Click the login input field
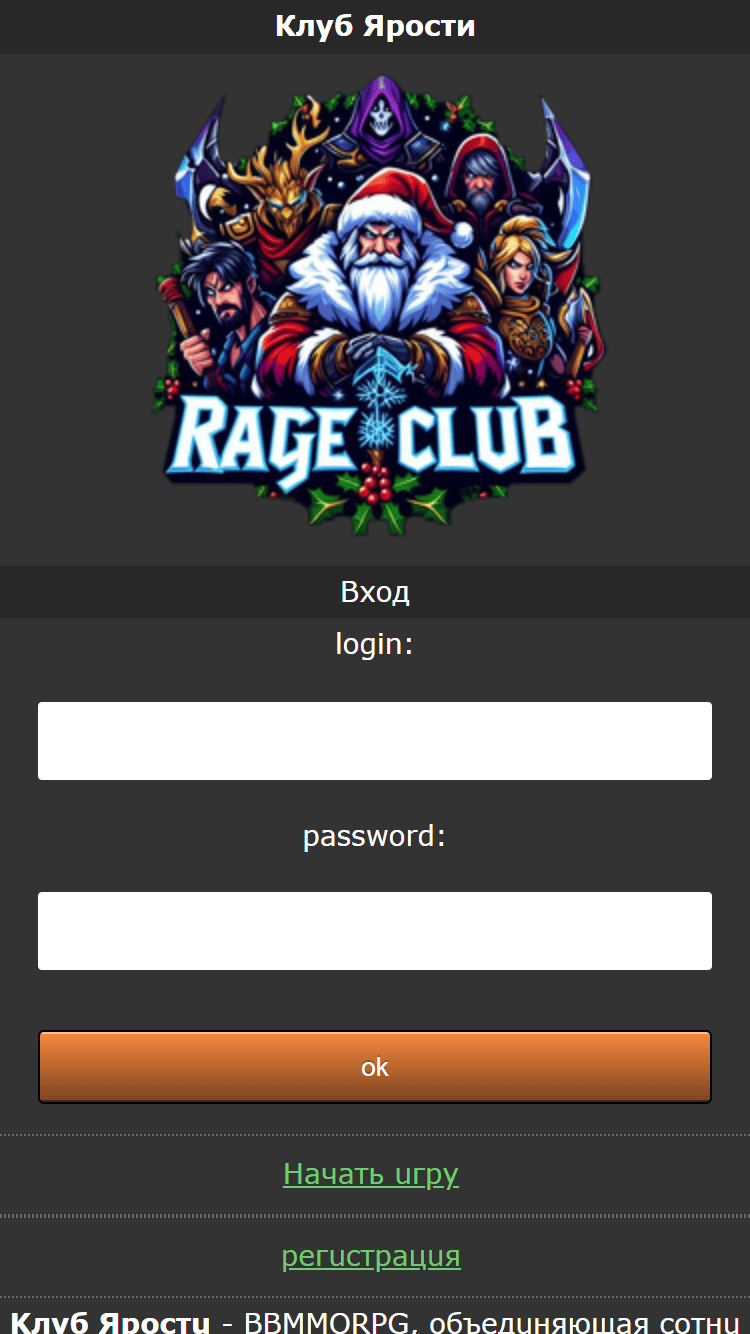This screenshot has height=1334, width=750. tap(375, 741)
